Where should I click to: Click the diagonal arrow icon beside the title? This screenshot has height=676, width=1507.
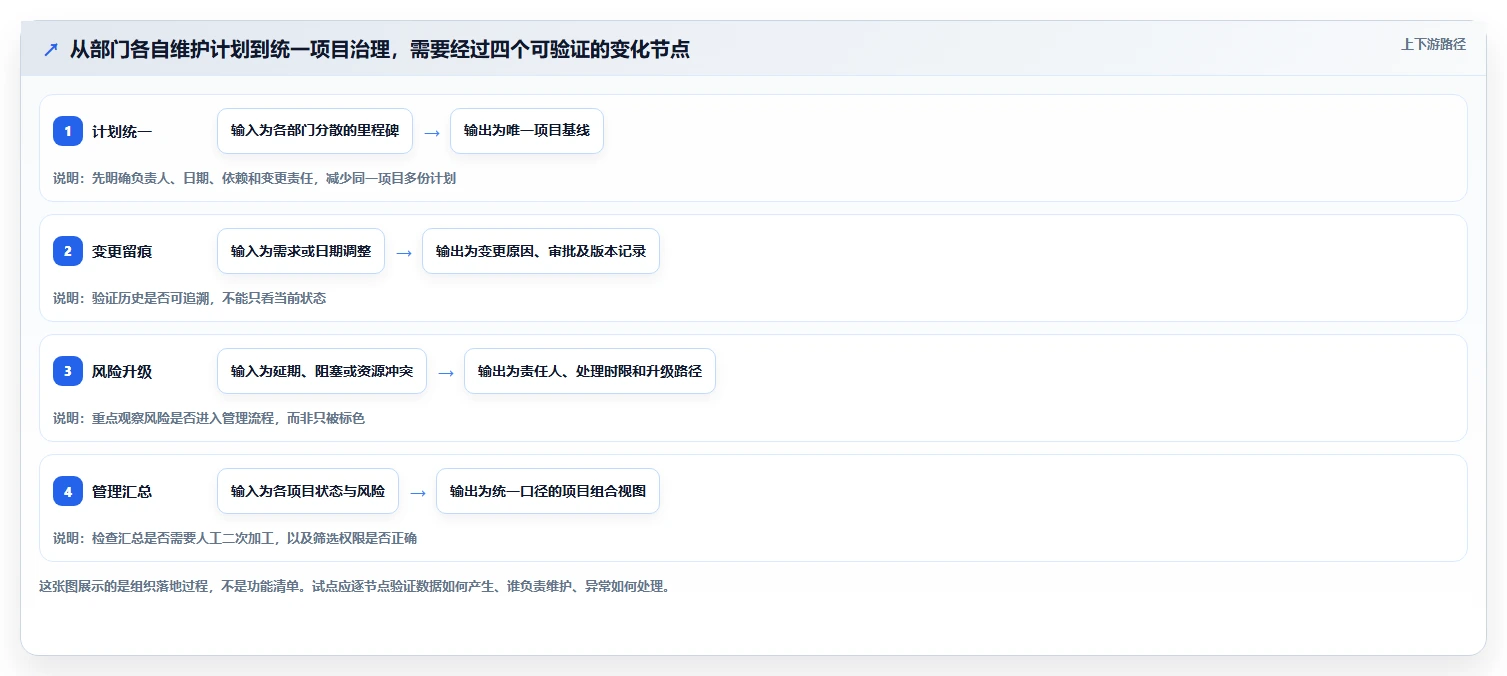pos(51,50)
